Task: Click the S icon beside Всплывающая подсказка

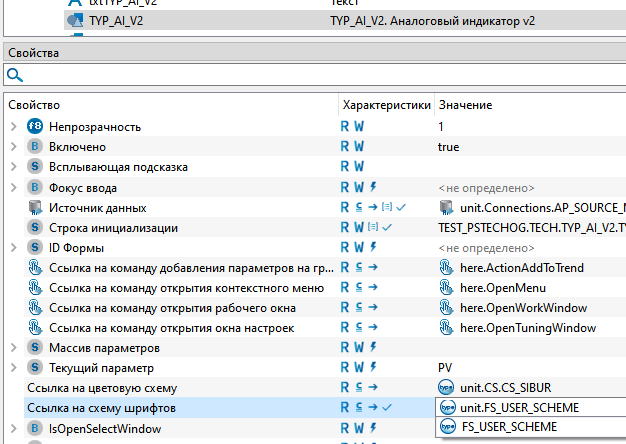Action: tap(35, 167)
